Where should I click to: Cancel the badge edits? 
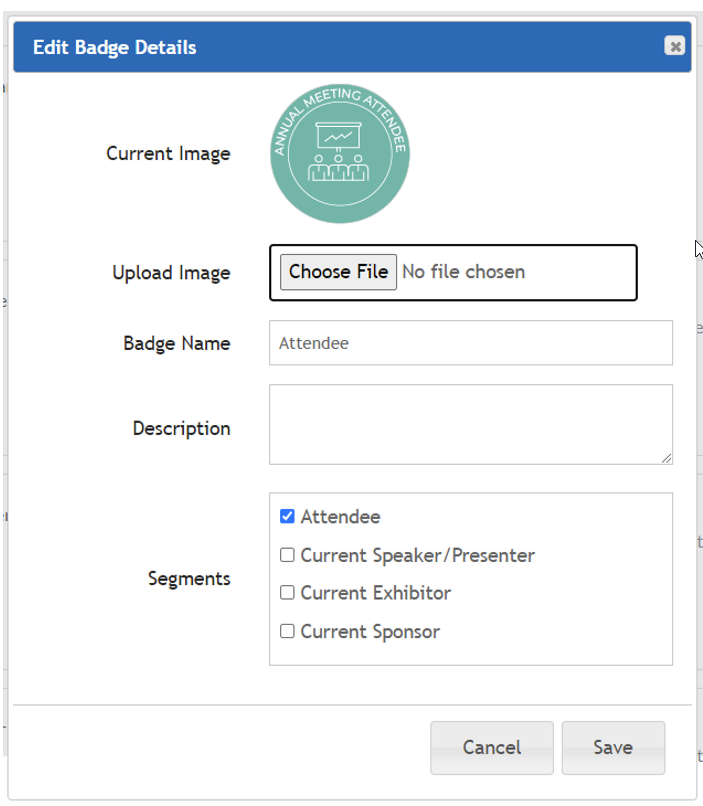point(491,747)
